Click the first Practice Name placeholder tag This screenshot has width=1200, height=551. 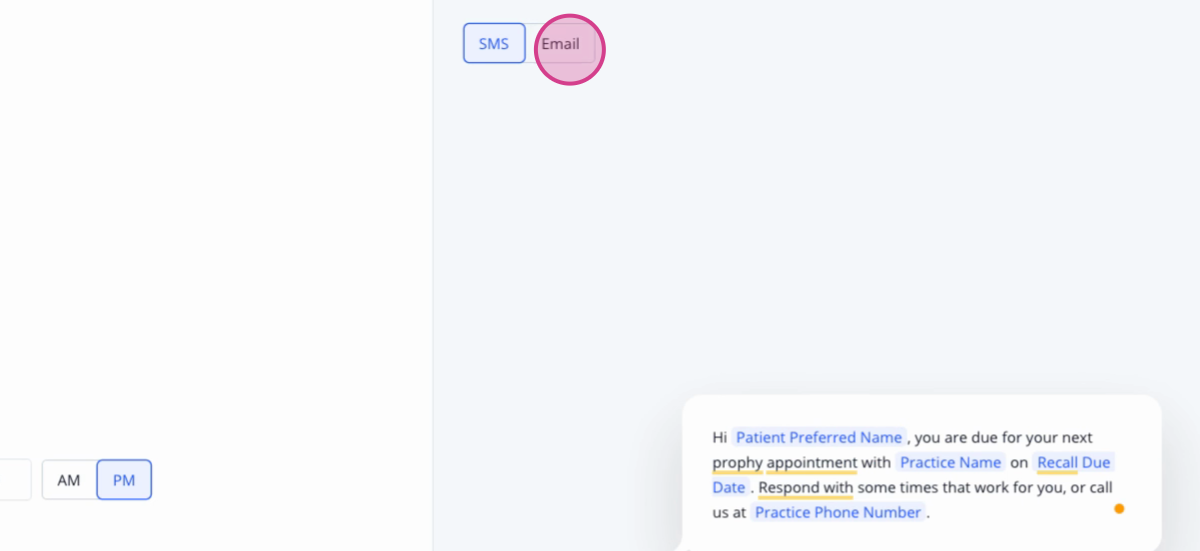point(950,462)
